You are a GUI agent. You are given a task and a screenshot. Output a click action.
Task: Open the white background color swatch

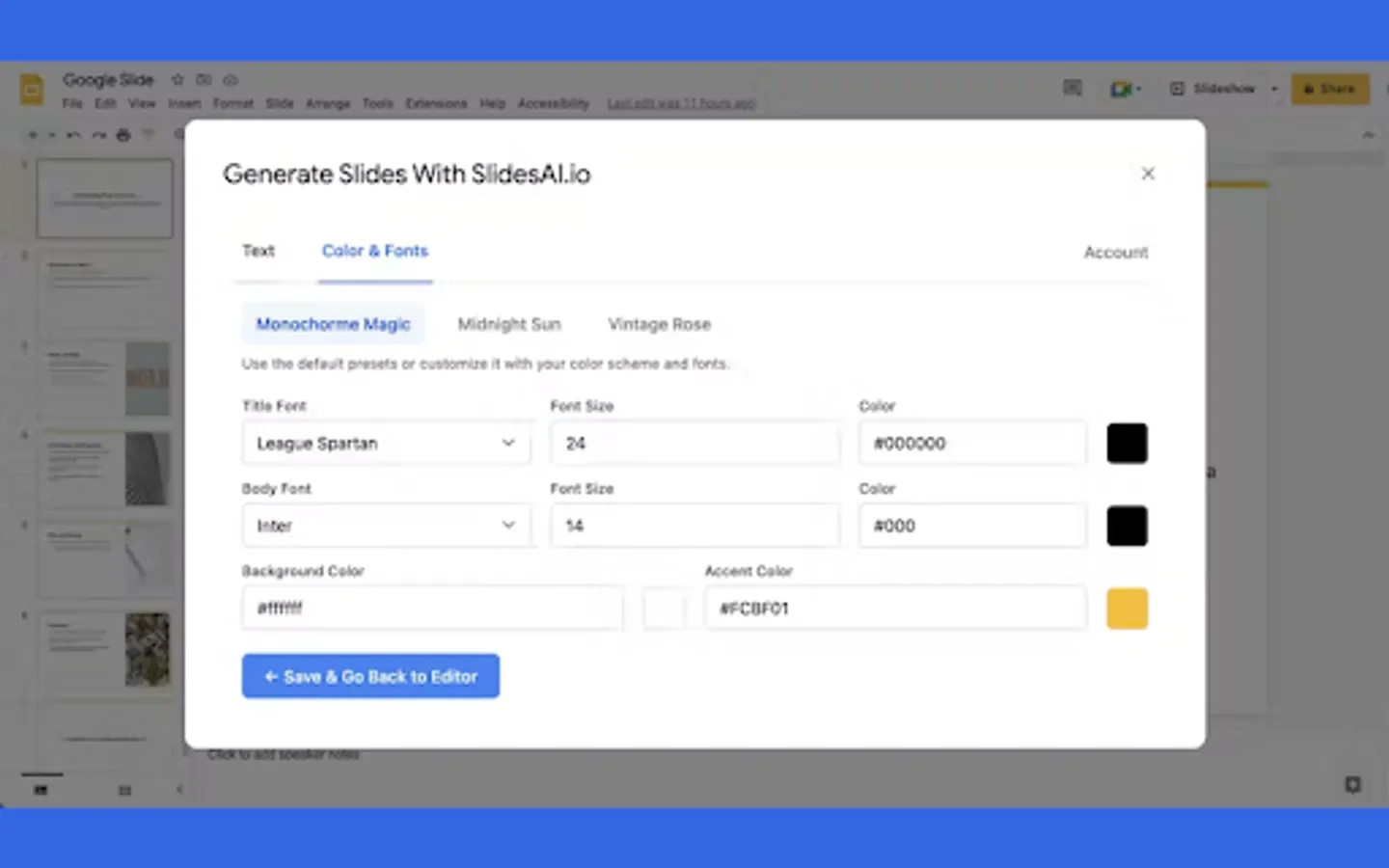click(665, 609)
